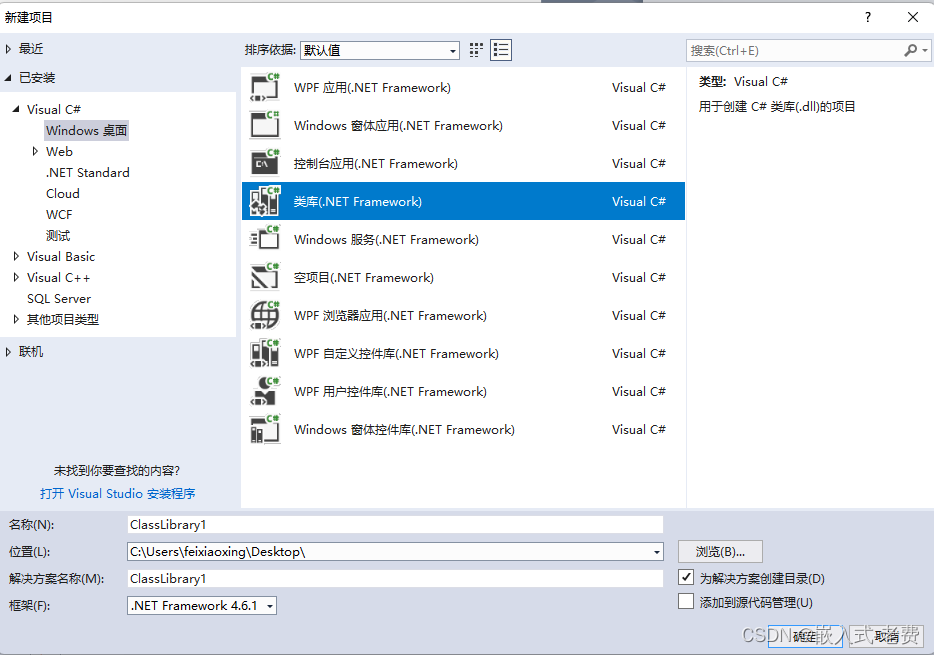The height and width of the screenshot is (655, 934).
Task: Switch to list details view
Action: [x=499, y=49]
